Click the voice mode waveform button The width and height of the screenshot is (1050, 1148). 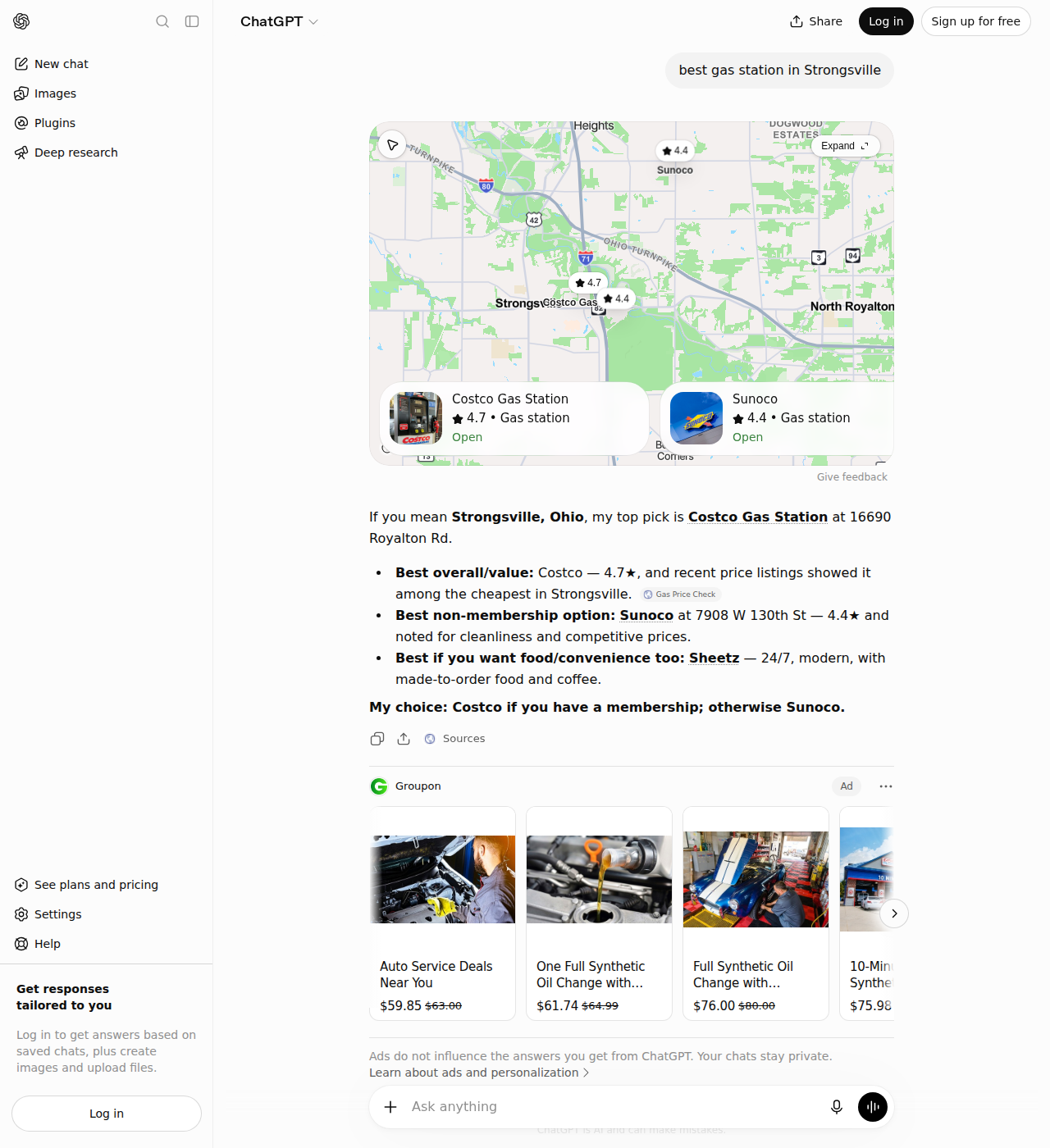pos(873,1107)
